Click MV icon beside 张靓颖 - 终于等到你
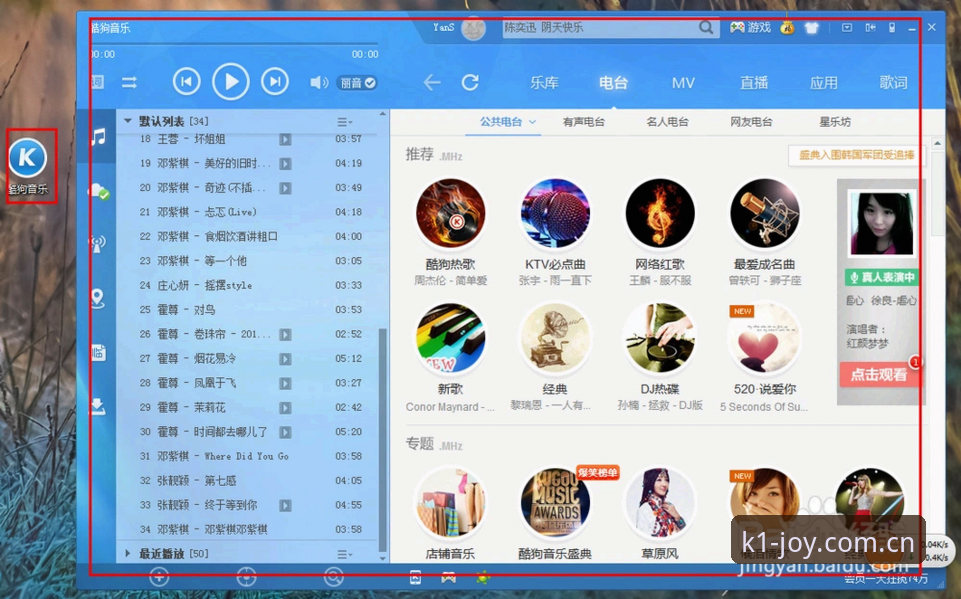 [285, 505]
